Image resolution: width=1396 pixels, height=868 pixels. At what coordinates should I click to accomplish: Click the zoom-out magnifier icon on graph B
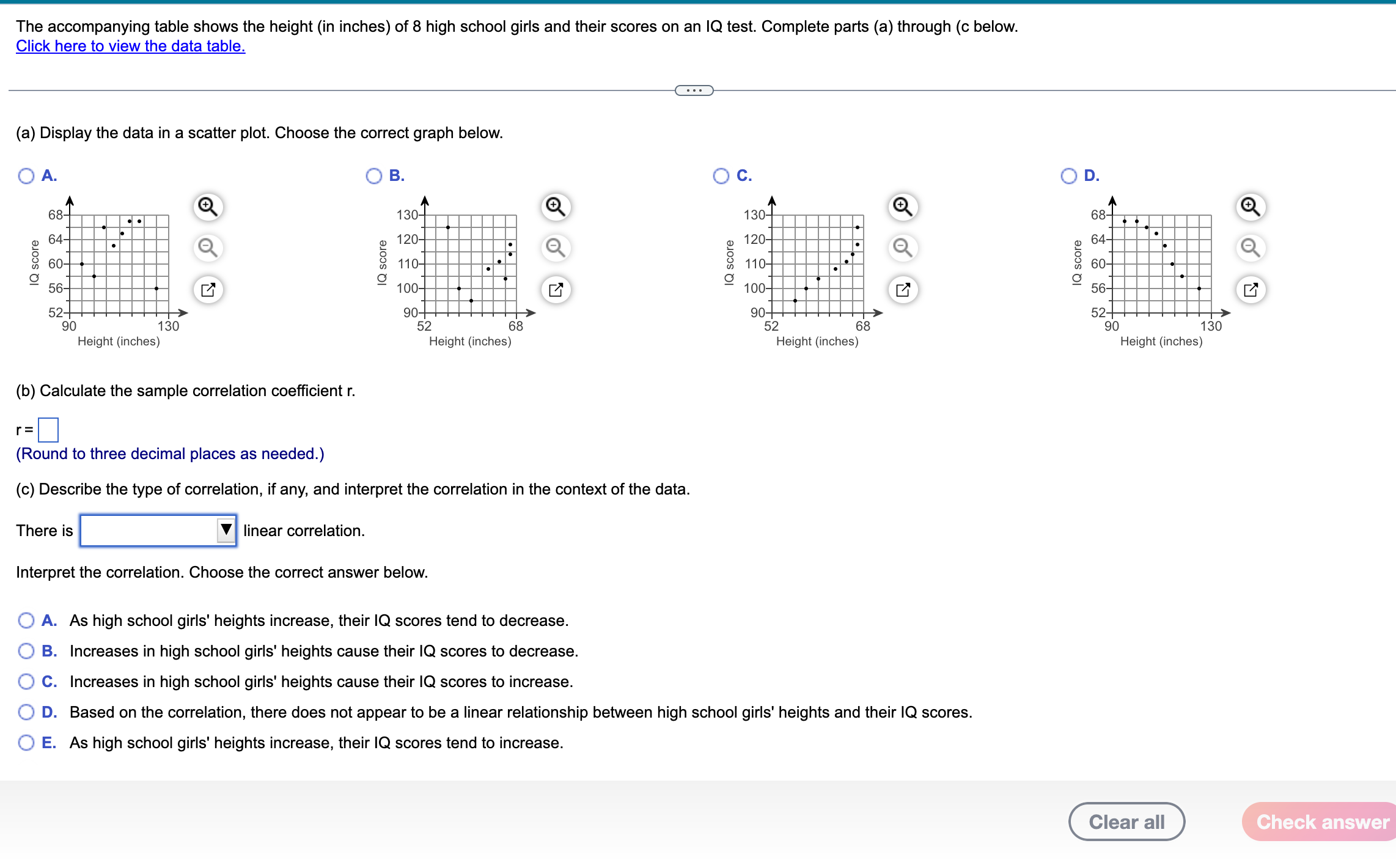(554, 248)
